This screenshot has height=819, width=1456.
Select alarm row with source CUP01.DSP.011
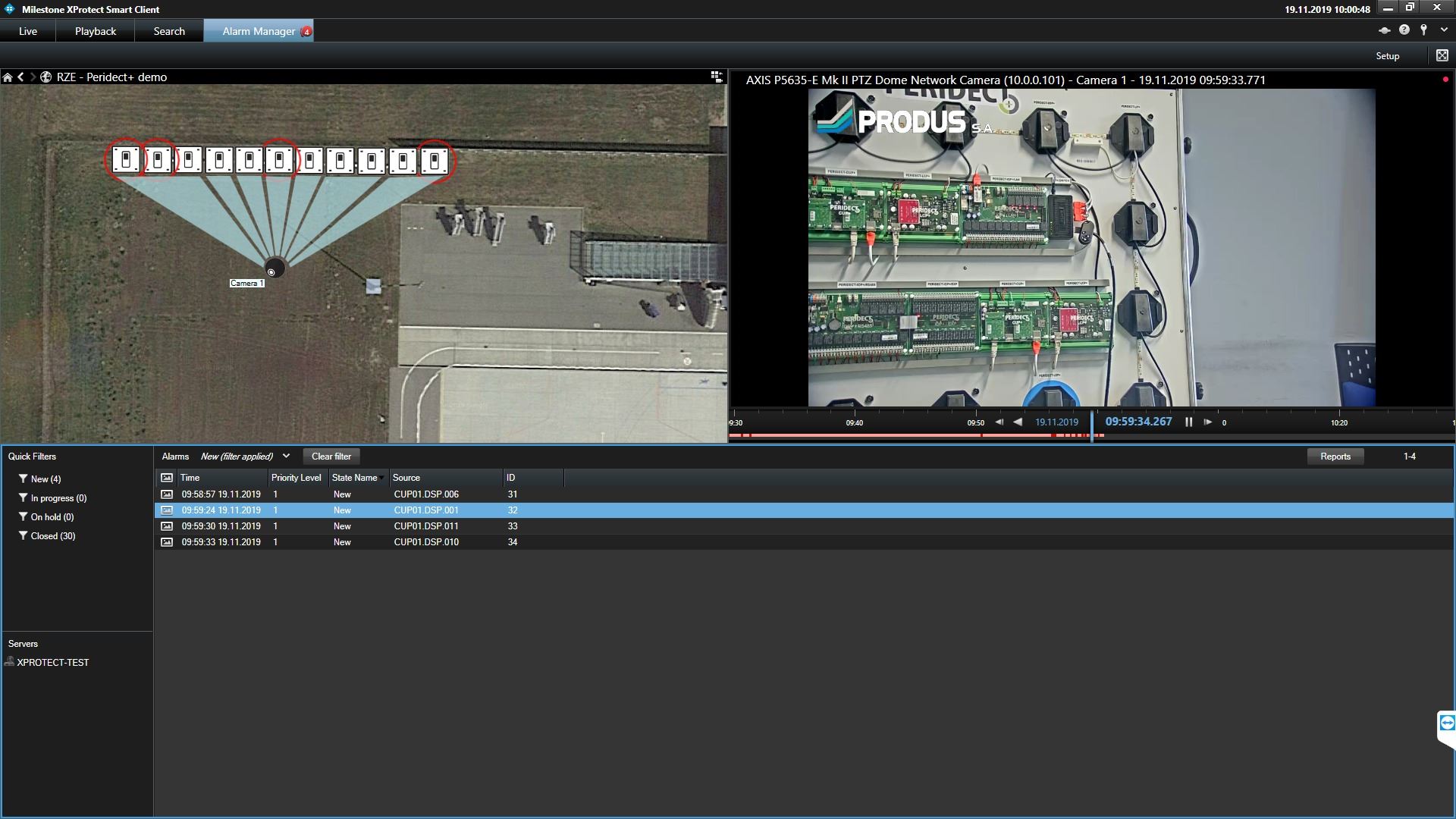(x=804, y=526)
